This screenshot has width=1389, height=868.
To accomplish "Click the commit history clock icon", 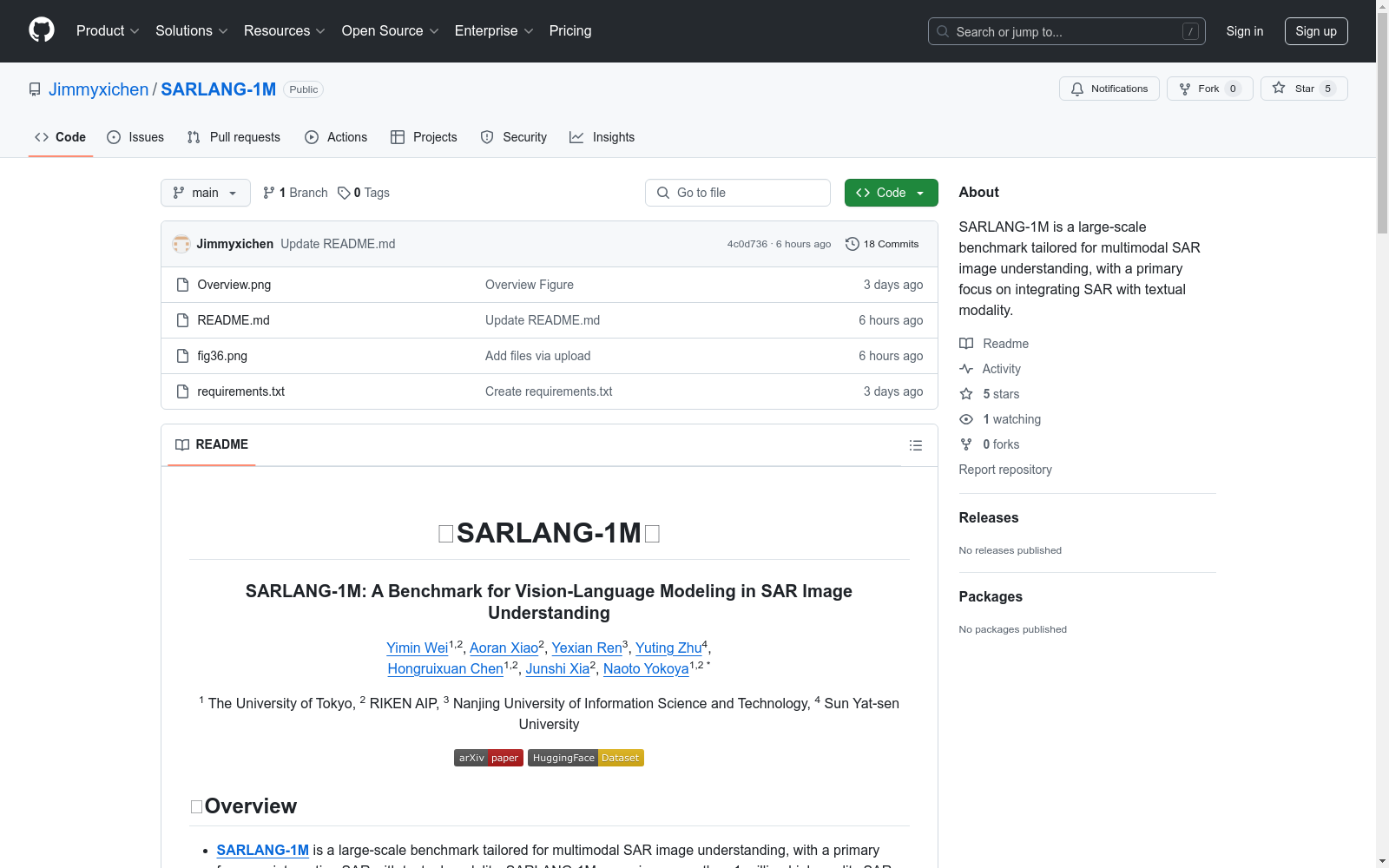I will point(852,244).
